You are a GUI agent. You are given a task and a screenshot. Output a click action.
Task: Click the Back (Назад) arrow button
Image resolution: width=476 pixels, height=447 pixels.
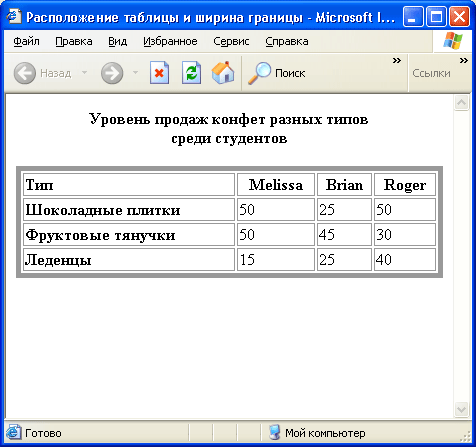(x=25, y=73)
